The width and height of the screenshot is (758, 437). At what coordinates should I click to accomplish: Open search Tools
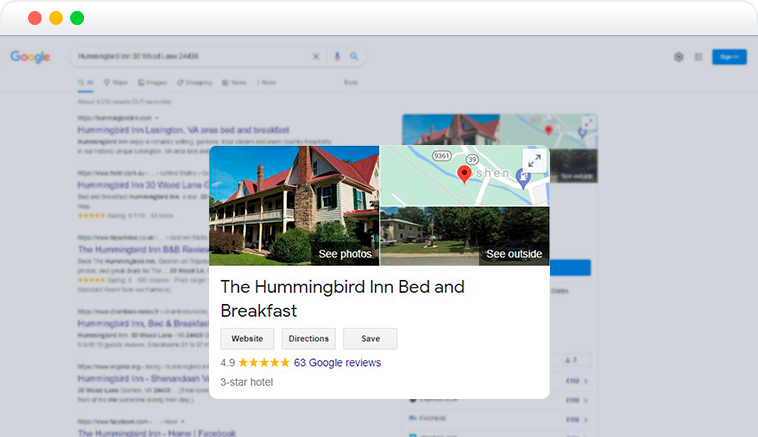(x=351, y=83)
